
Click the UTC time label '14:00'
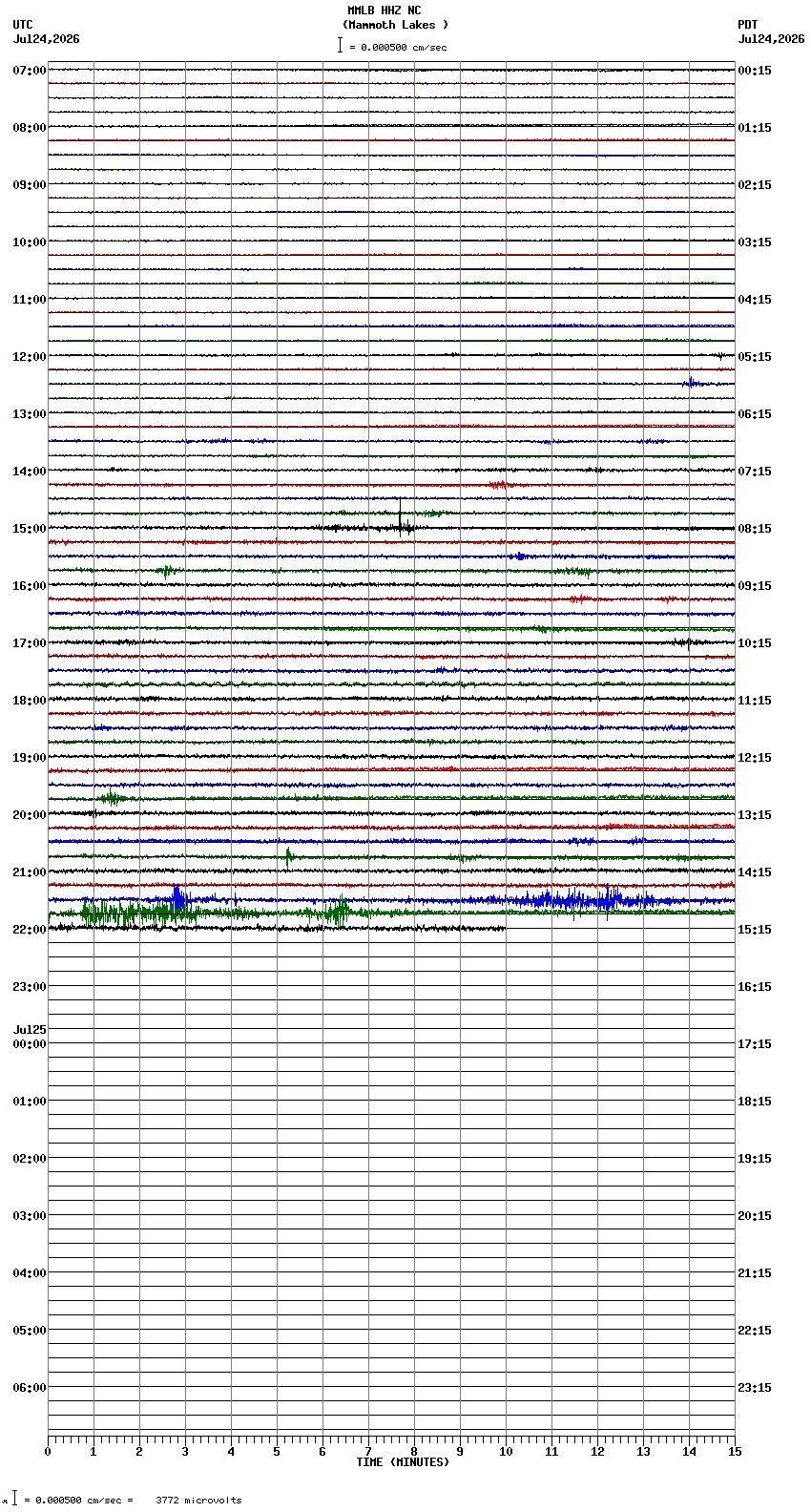tap(30, 472)
